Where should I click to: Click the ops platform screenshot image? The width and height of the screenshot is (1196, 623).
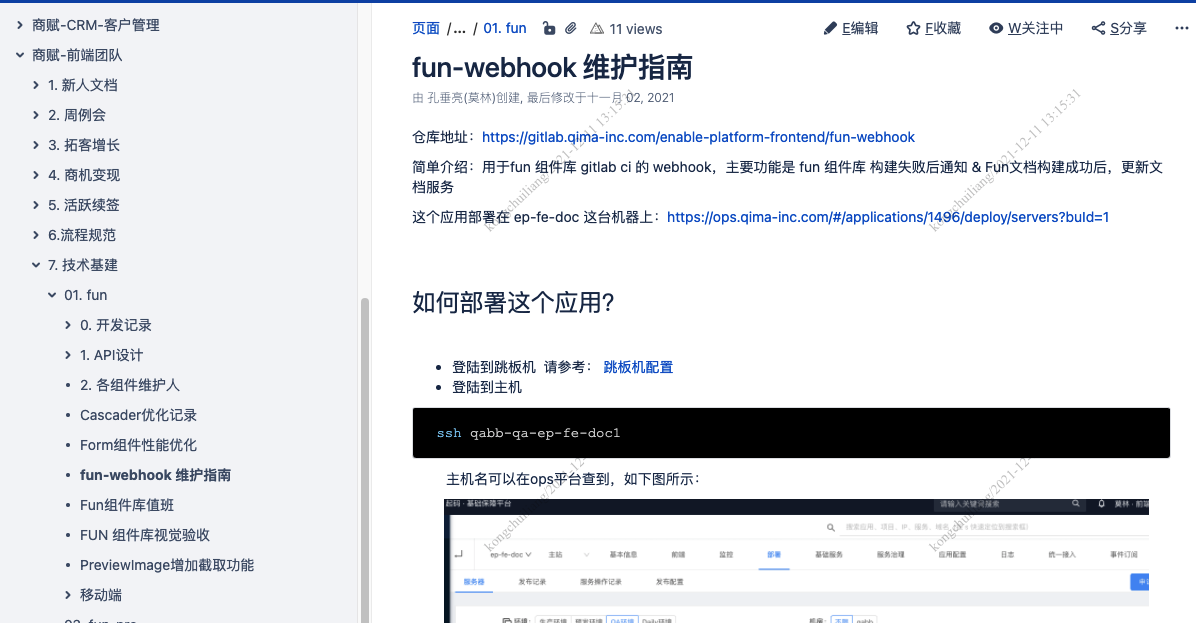point(796,561)
